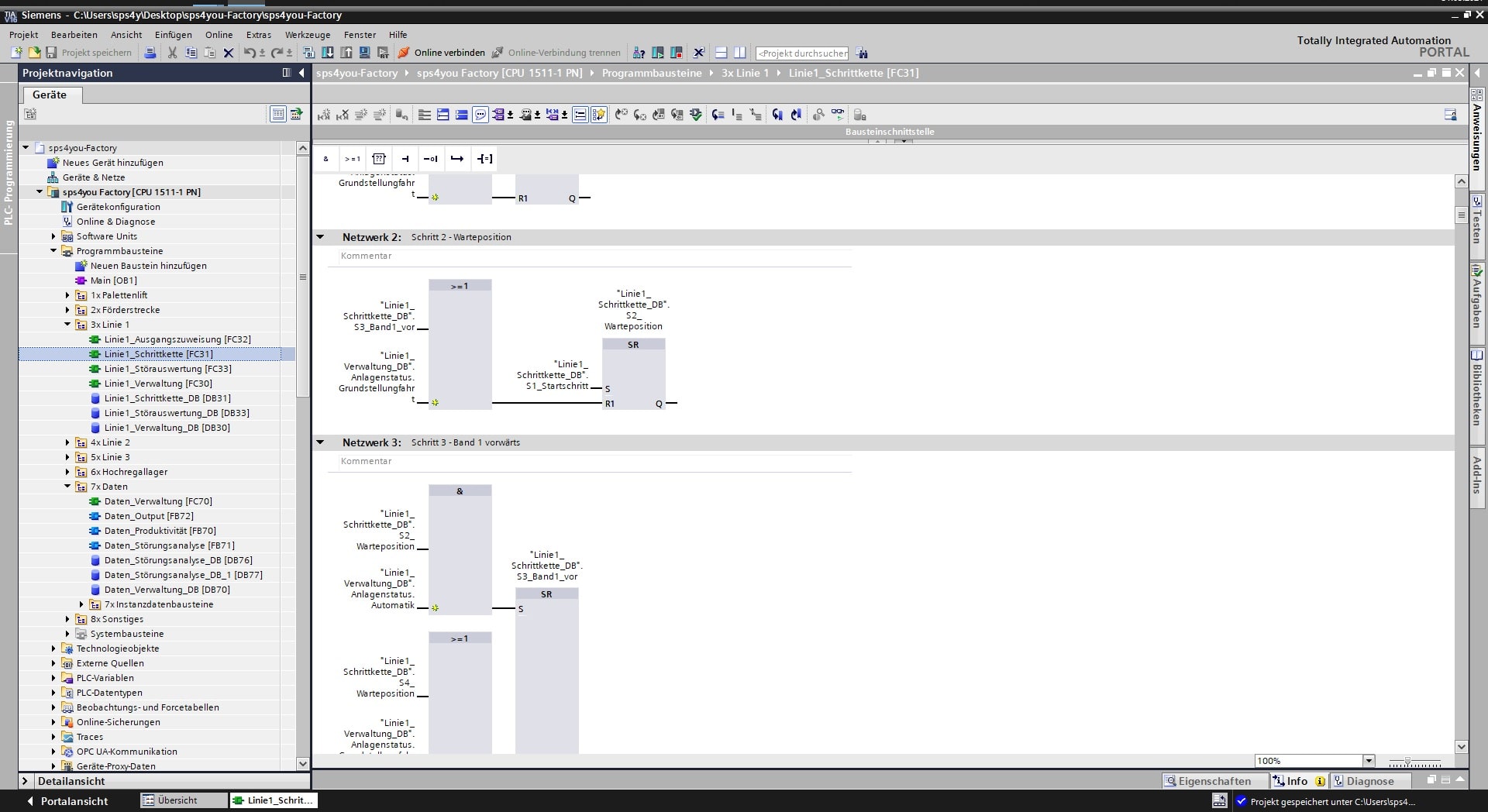Insert an AND box from favorites bar
Screen dimensions: 1488x812
[x=325, y=159]
